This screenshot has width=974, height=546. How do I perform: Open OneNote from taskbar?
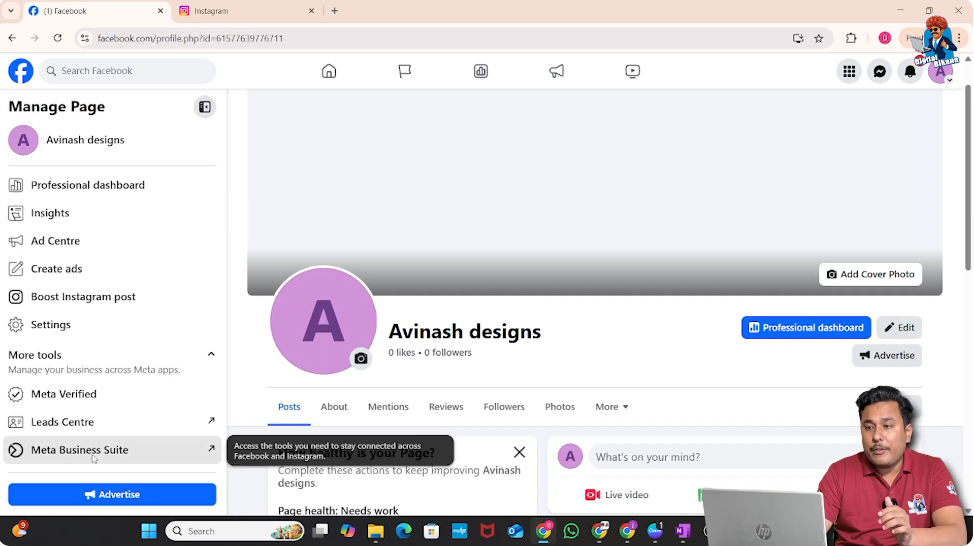pyautogui.click(x=683, y=531)
